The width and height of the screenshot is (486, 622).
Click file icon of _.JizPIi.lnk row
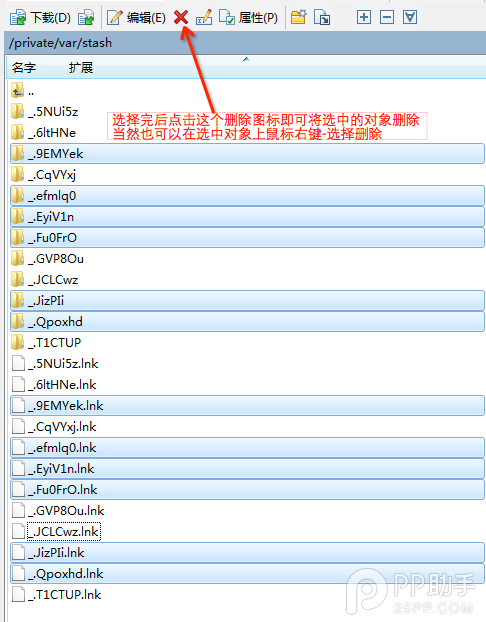point(18,552)
